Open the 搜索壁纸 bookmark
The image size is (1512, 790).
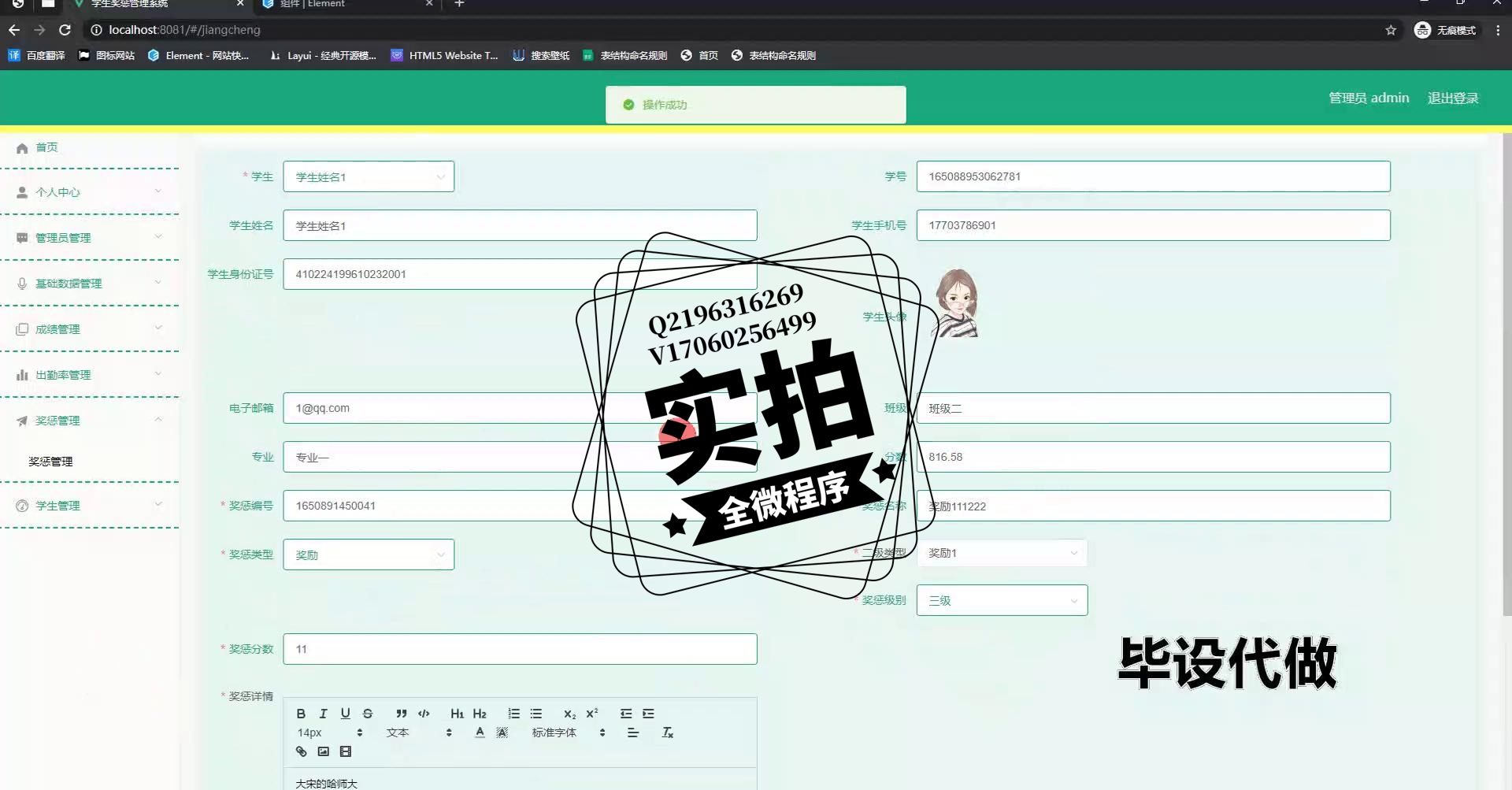coord(541,55)
